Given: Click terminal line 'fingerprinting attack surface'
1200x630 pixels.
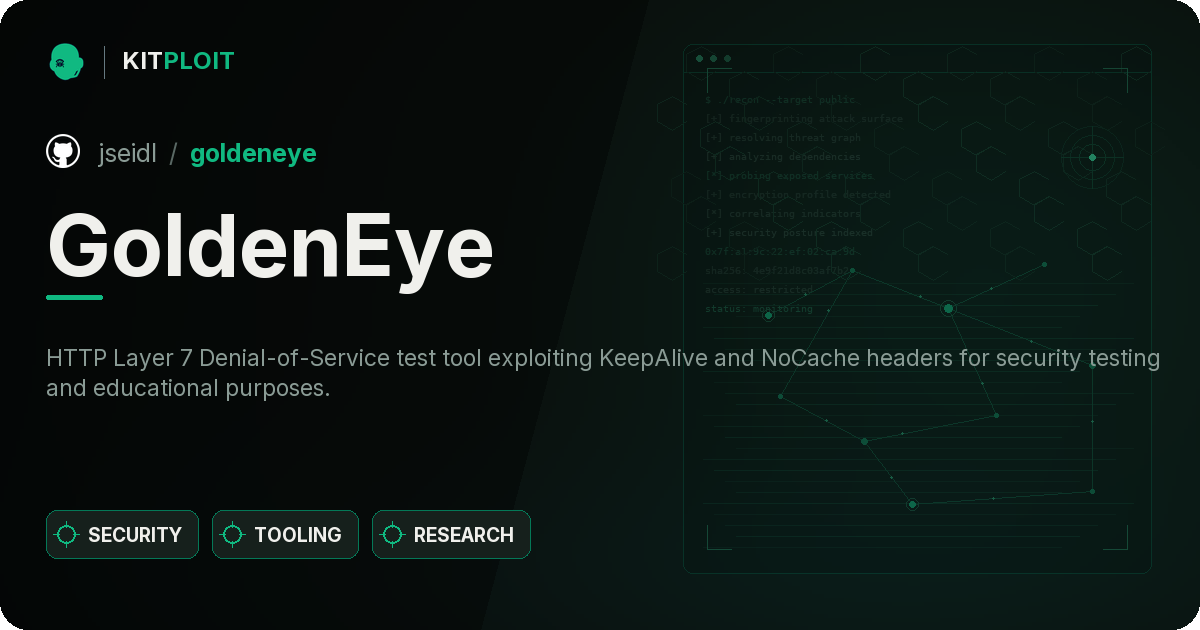Looking at the screenshot, I should coord(804,119).
